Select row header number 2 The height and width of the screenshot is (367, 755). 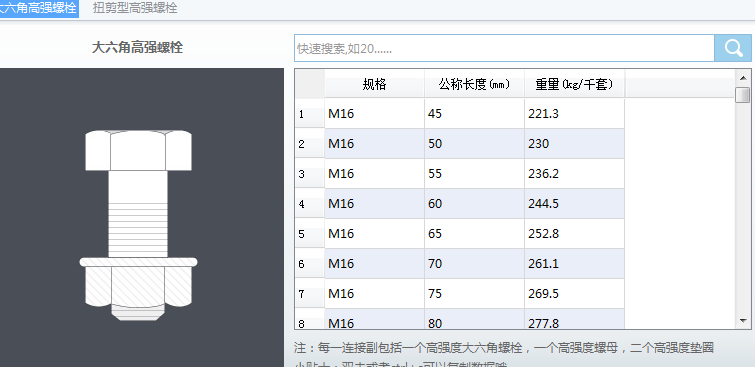tap(310, 144)
